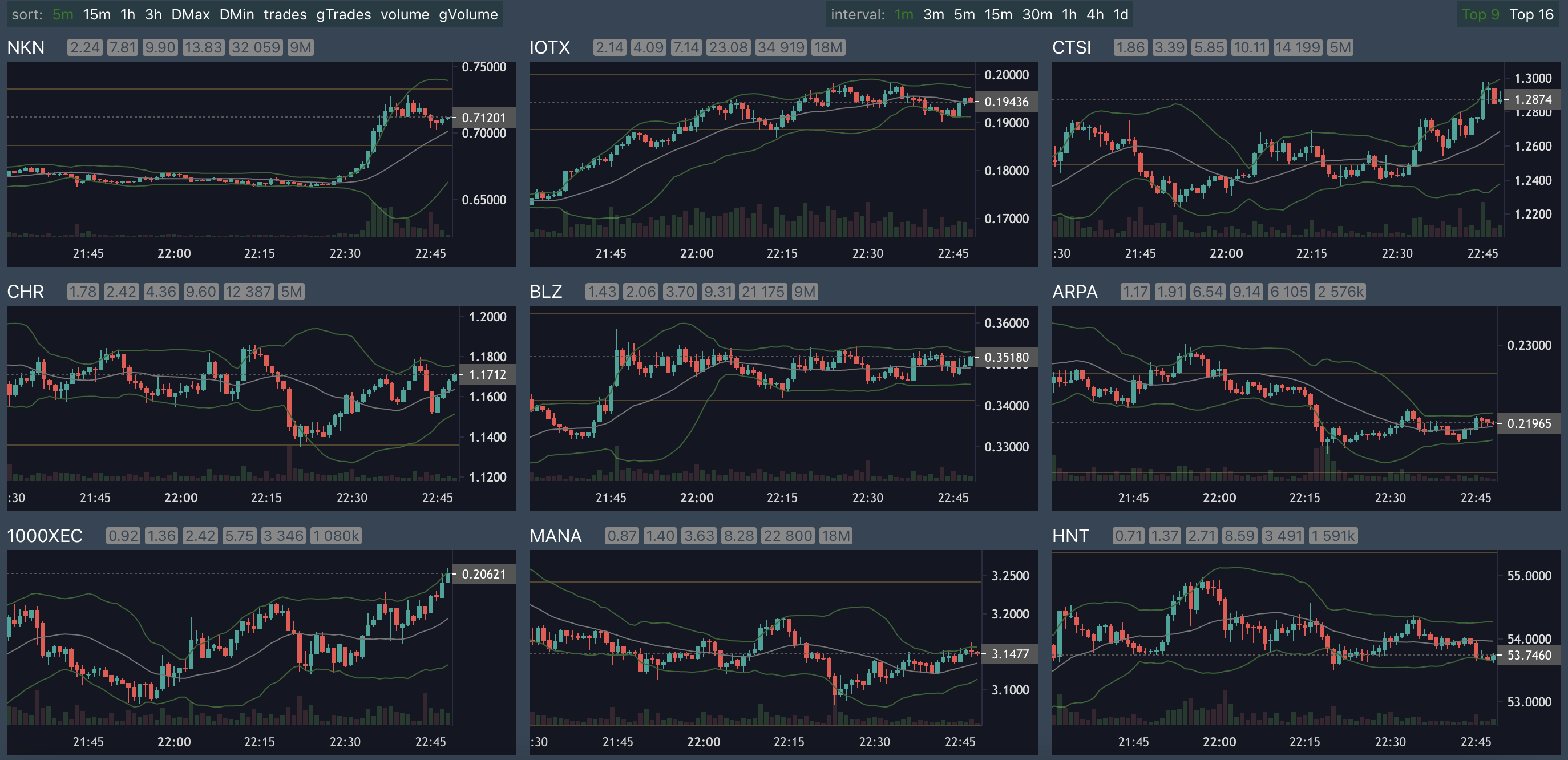Click the CTSI symbol name
This screenshot has width=1568, height=760.
(x=1072, y=47)
